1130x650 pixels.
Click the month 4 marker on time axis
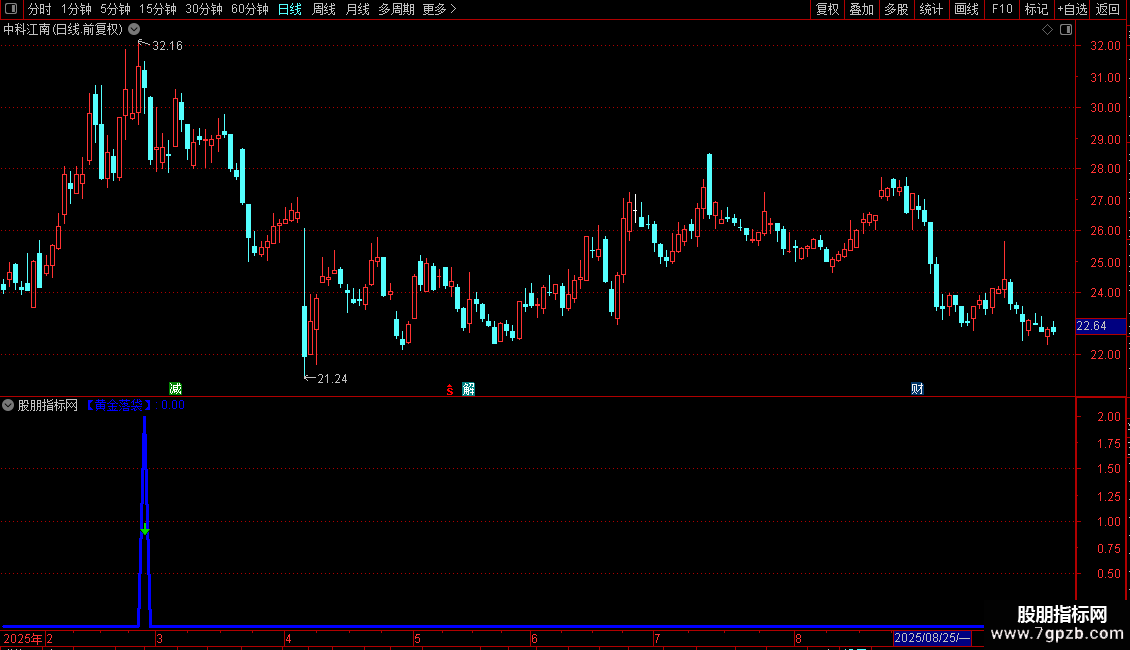[288, 638]
